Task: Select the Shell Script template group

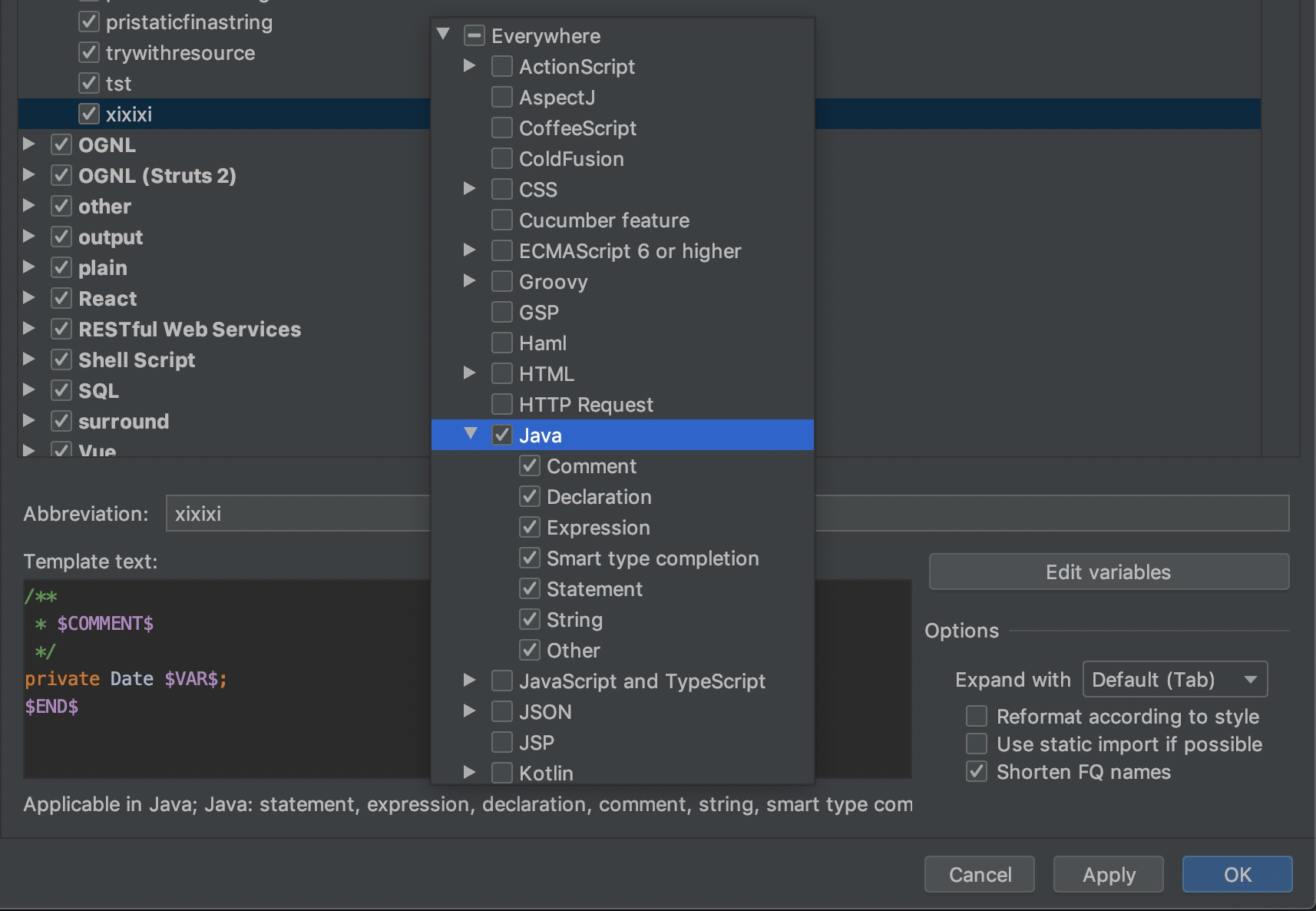Action: coord(137,359)
